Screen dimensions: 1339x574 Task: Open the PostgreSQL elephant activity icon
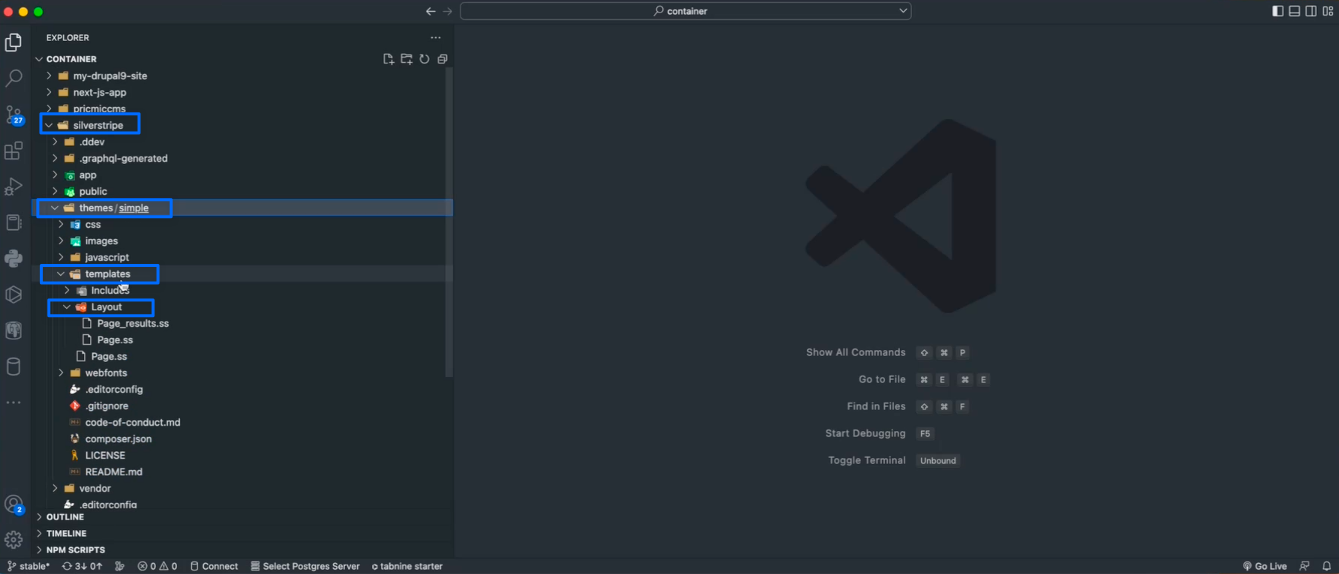click(x=14, y=330)
